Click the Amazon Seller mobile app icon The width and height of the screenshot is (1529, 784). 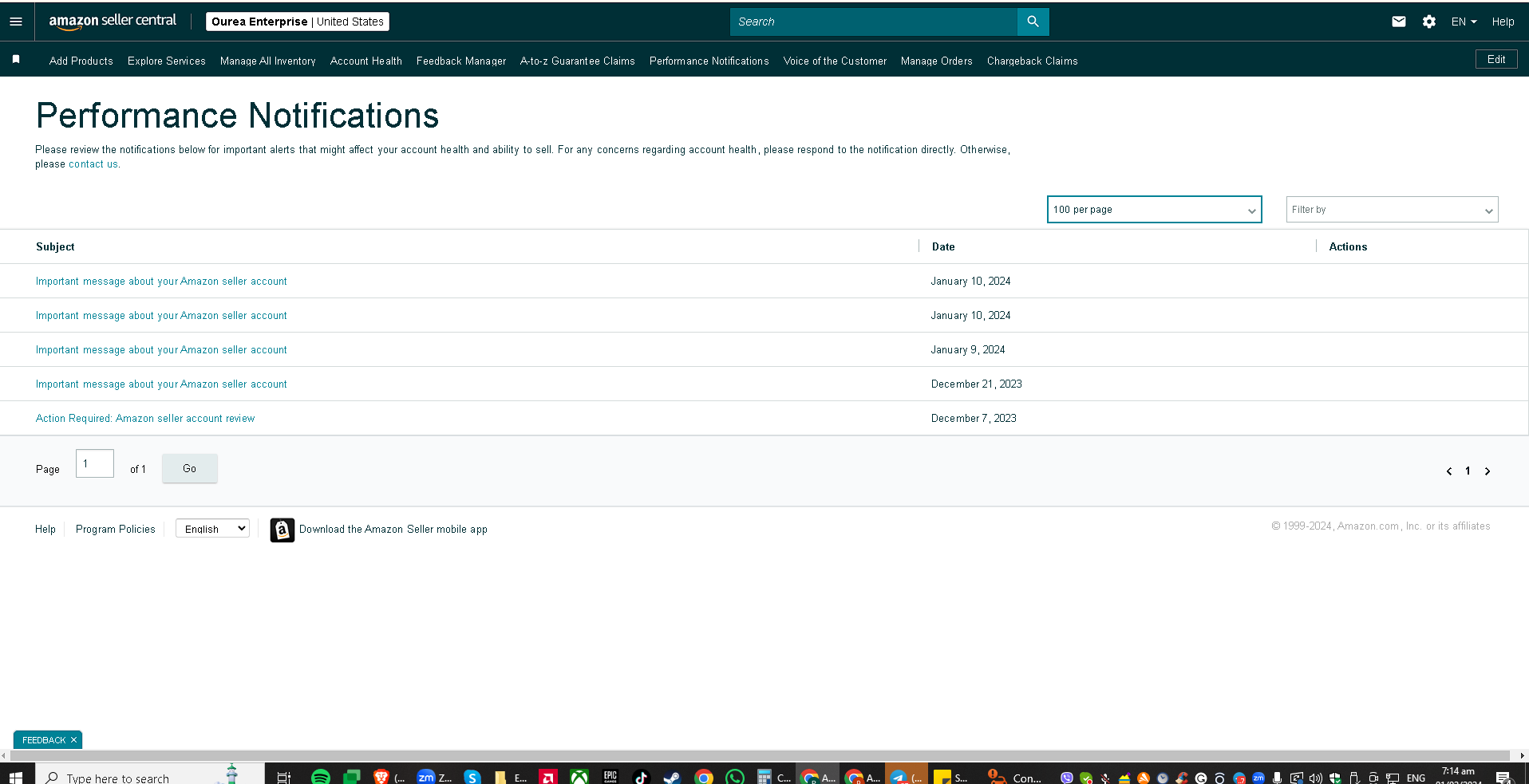click(282, 530)
